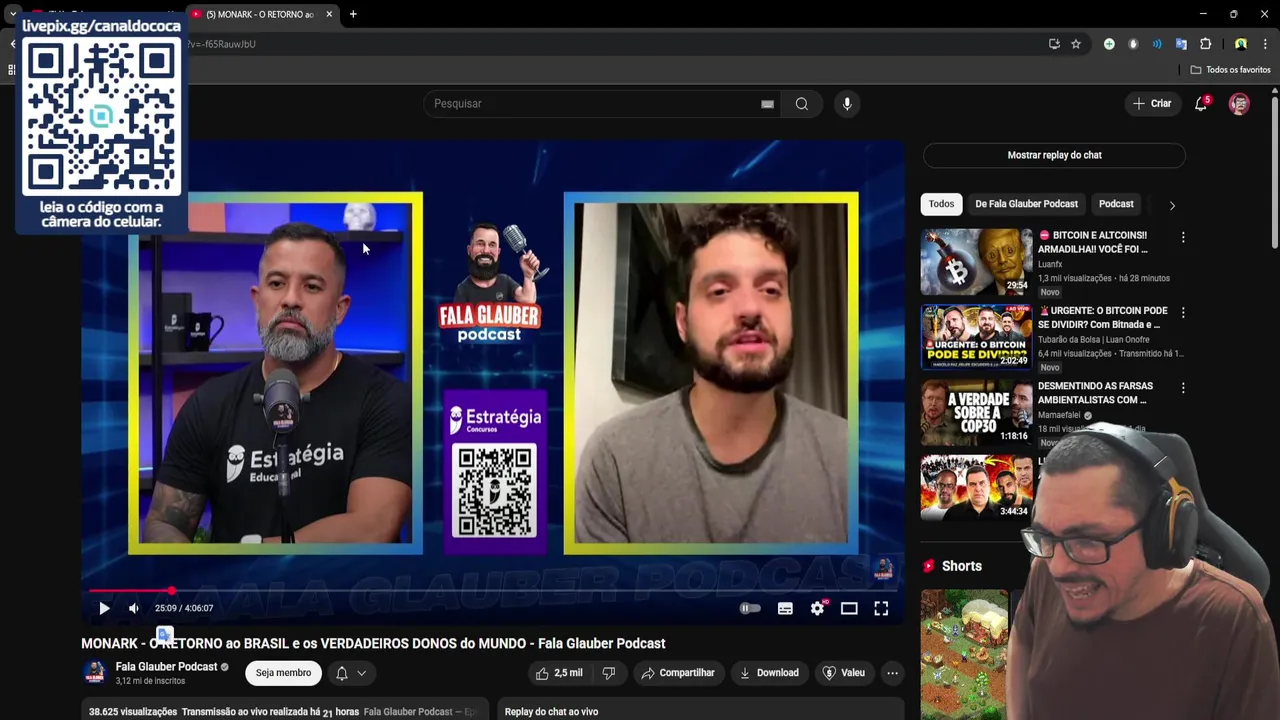Open BITCOIN E ALTCOINS video thumbnail
The image size is (1280, 720).
pyautogui.click(x=976, y=262)
